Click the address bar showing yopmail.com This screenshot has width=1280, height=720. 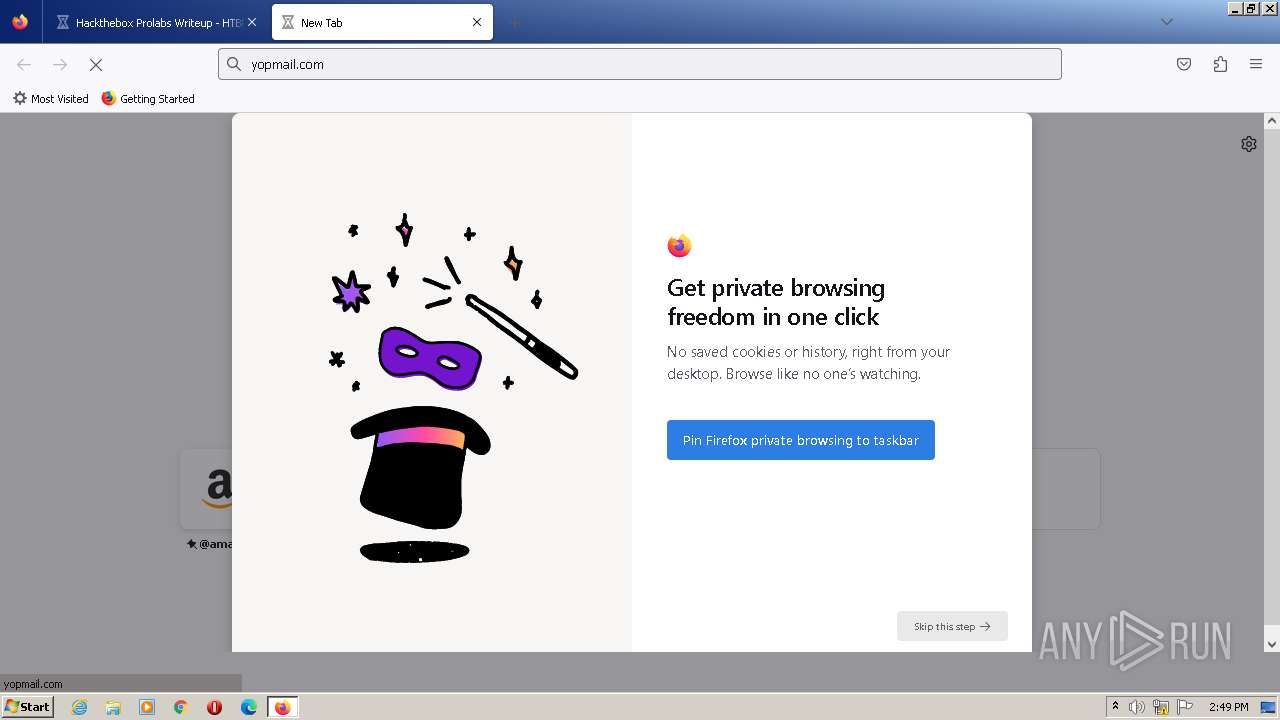640,64
